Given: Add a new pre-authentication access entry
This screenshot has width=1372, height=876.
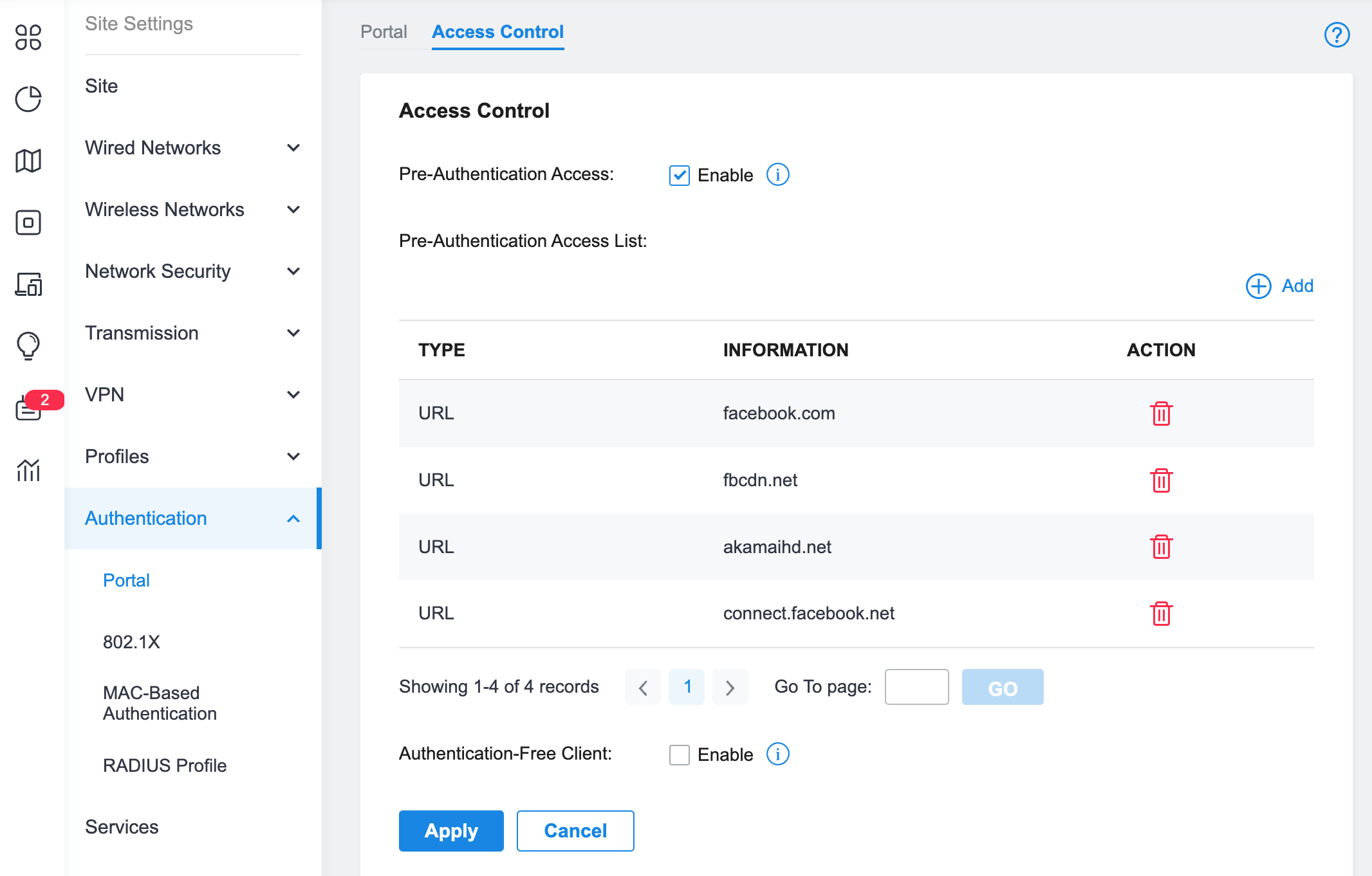Looking at the screenshot, I should (x=1279, y=286).
